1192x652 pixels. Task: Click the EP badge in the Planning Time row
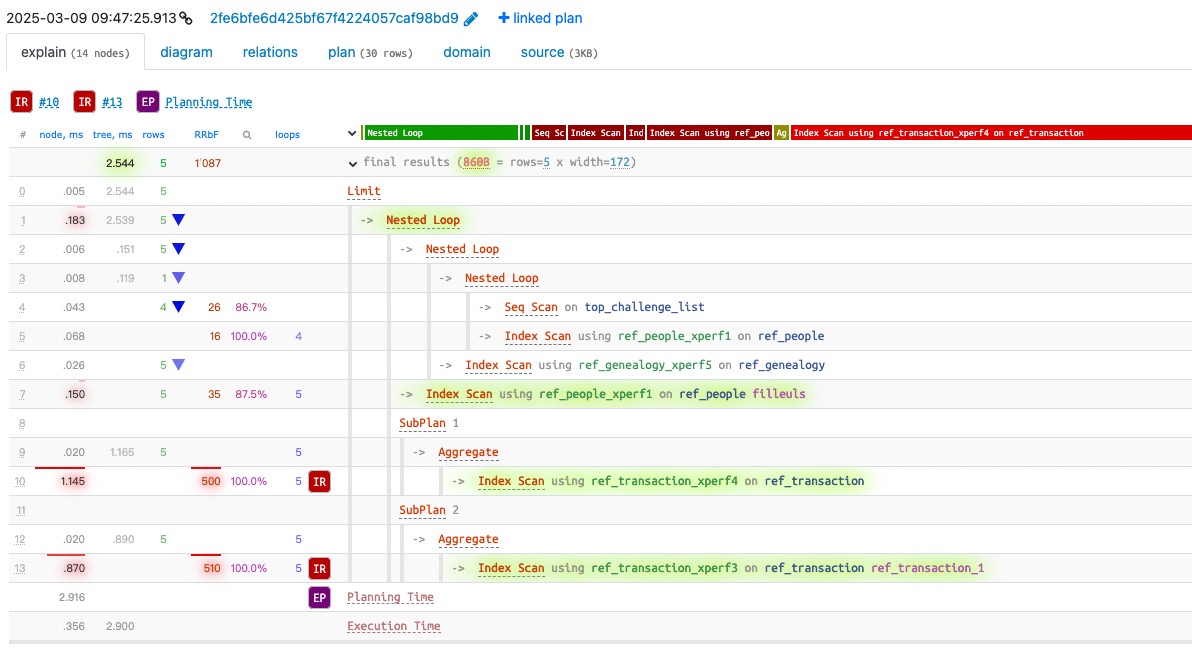(x=319, y=598)
